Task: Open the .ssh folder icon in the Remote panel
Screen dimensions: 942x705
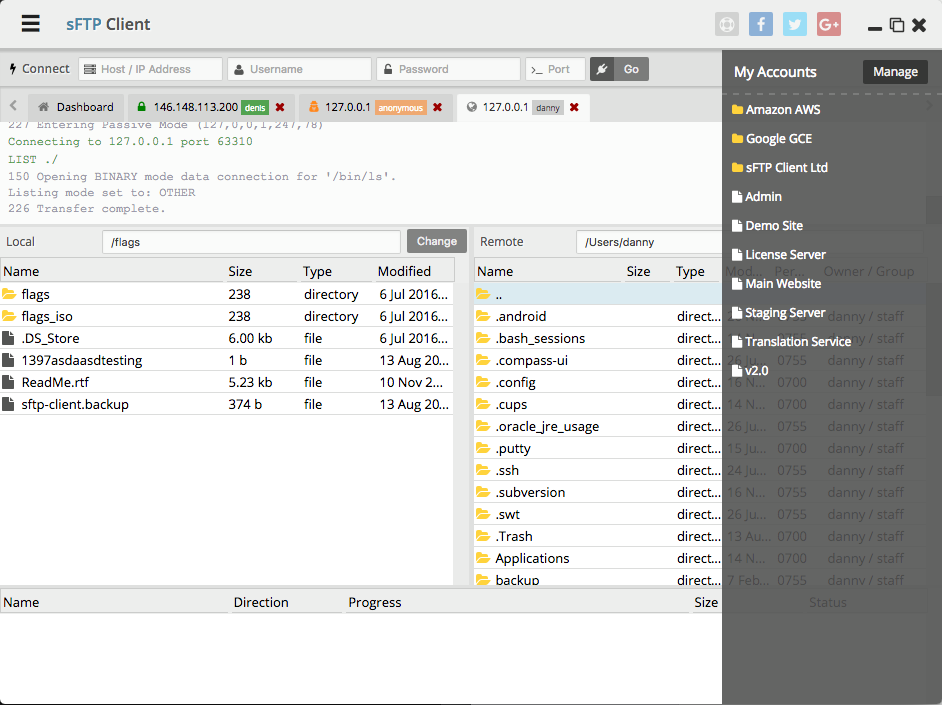Action: coord(485,470)
